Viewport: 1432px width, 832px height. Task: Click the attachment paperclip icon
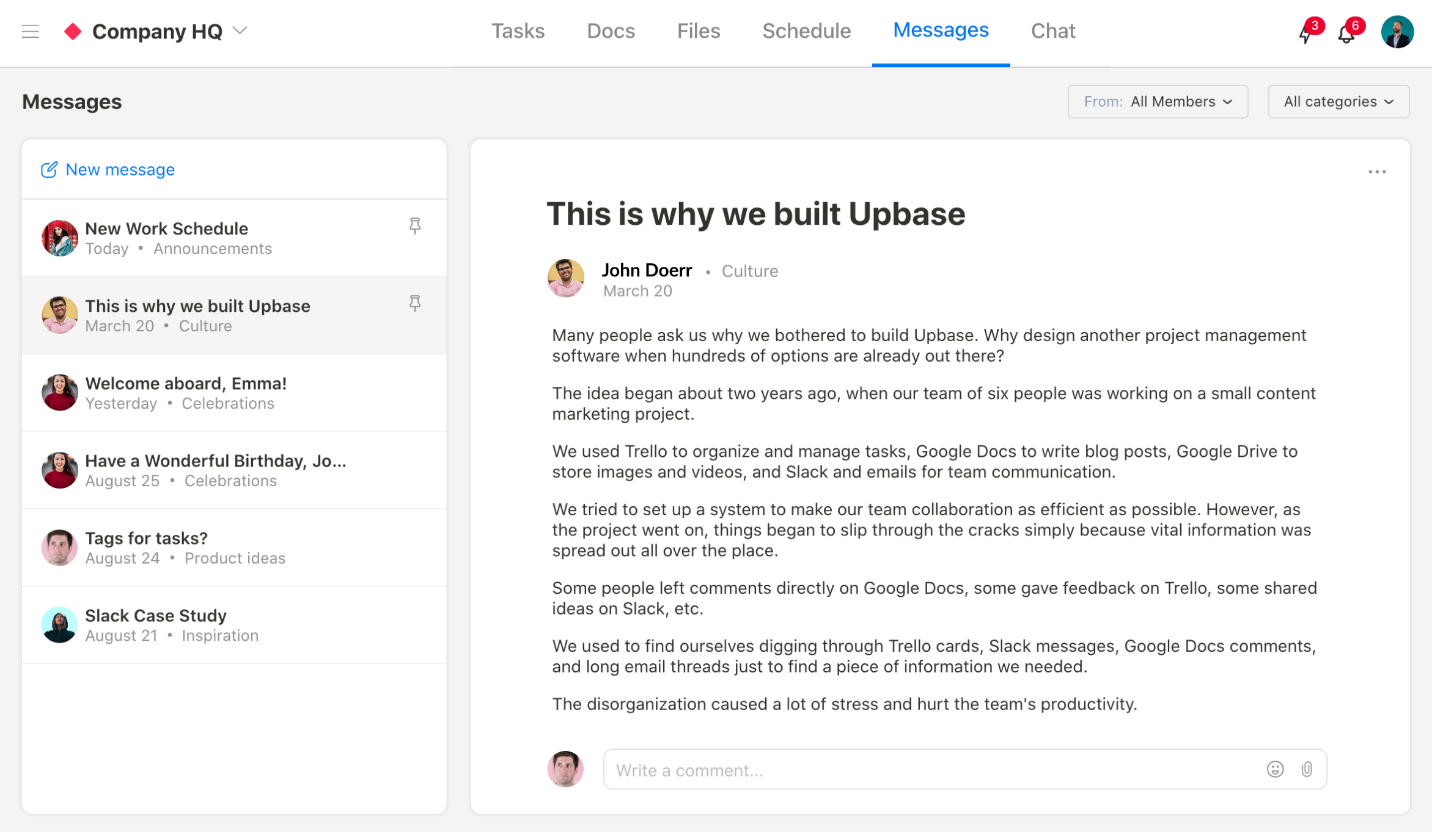pyautogui.click(x=1306, y=769)
